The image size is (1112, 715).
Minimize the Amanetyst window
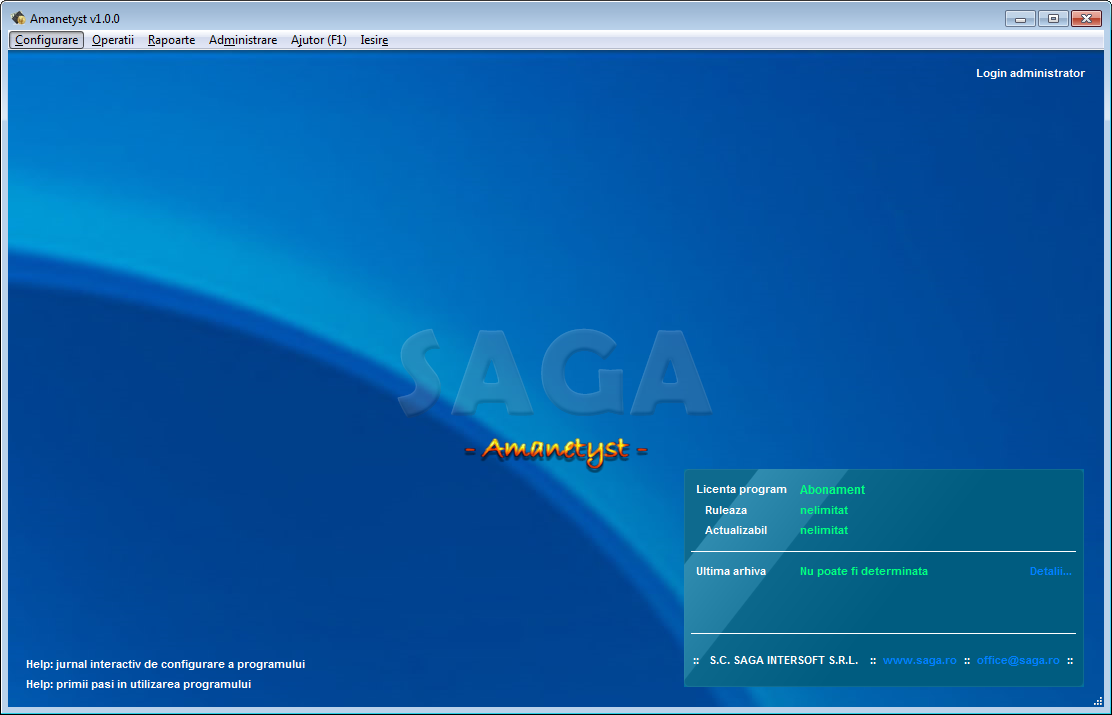pos(1020,18)
